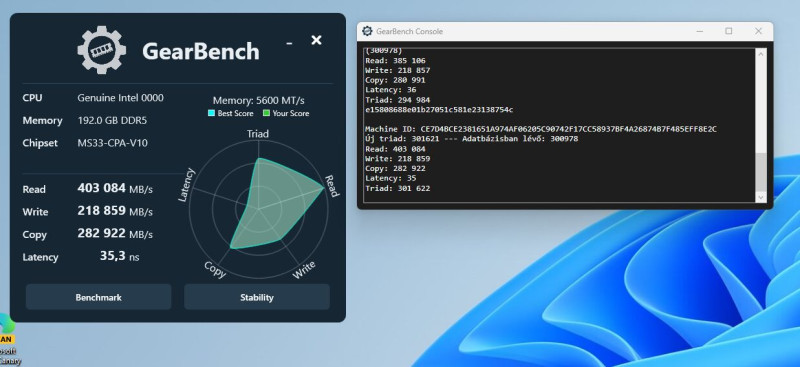This screenshot has height=367, width=800.
Task: Click the Copy value 282 922 MB/s
Action: tap(115, 234)
